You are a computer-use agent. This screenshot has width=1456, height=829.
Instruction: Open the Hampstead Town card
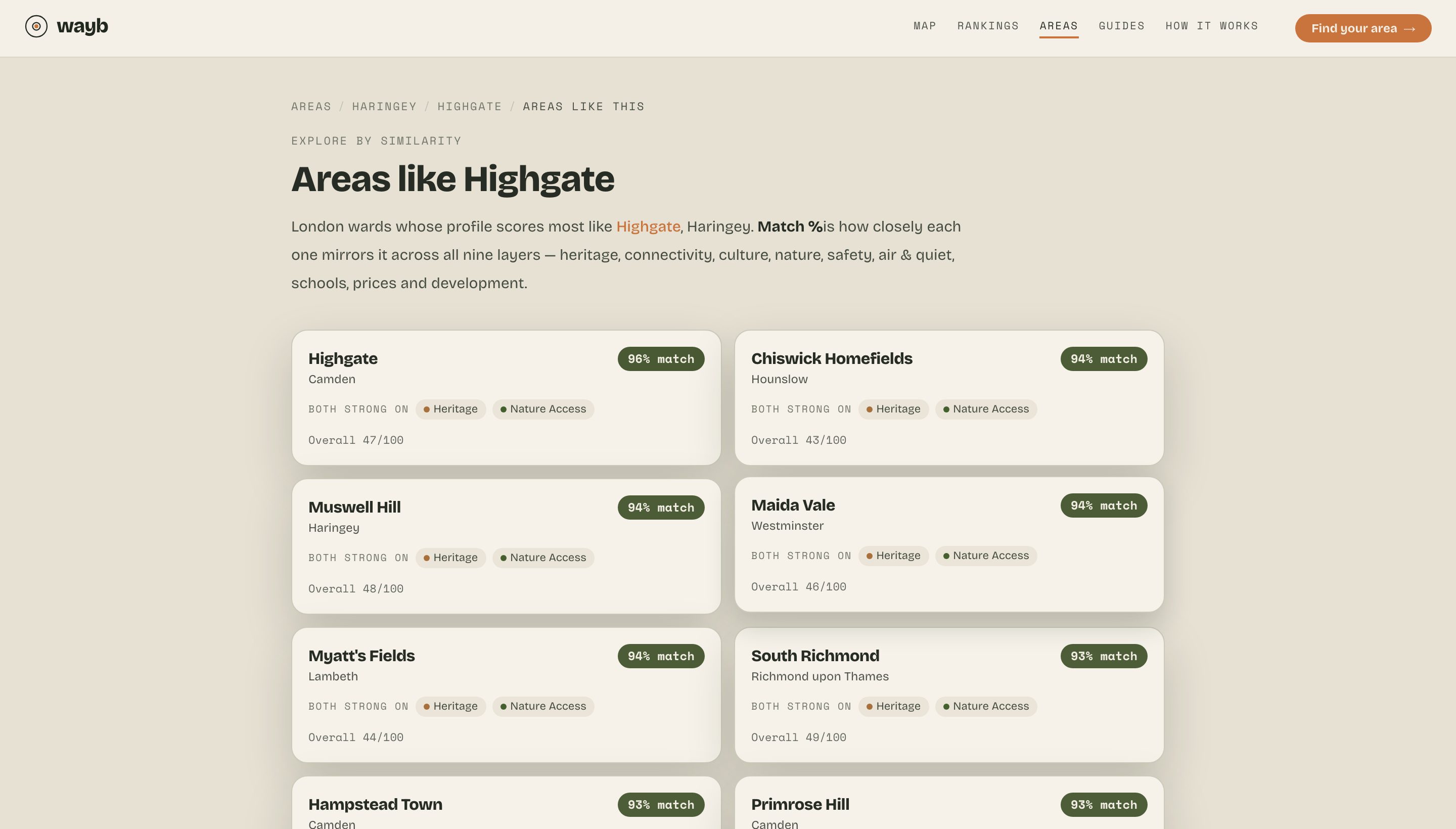tap(506, 803)
